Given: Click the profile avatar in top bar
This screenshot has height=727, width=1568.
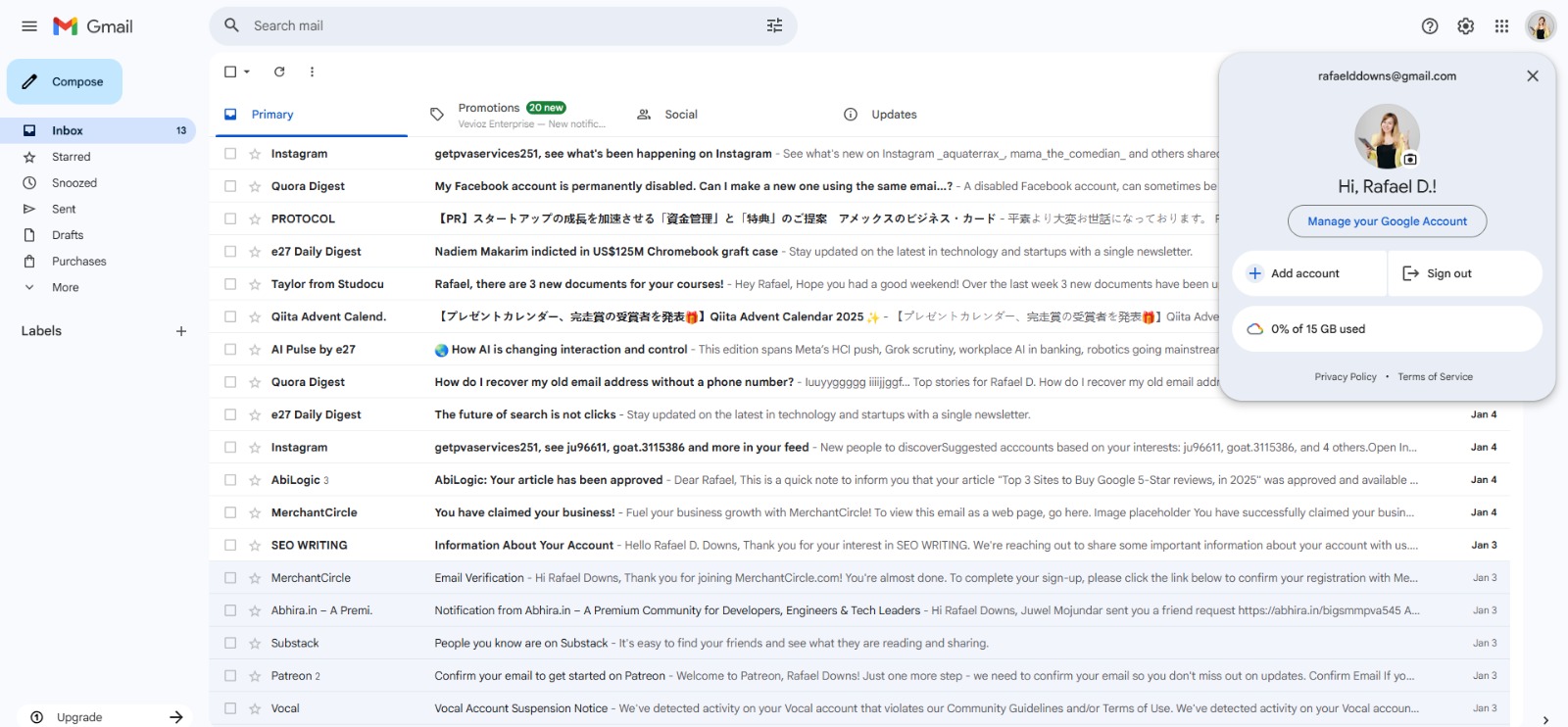Looking at the screenshot, I should 1541,26.
